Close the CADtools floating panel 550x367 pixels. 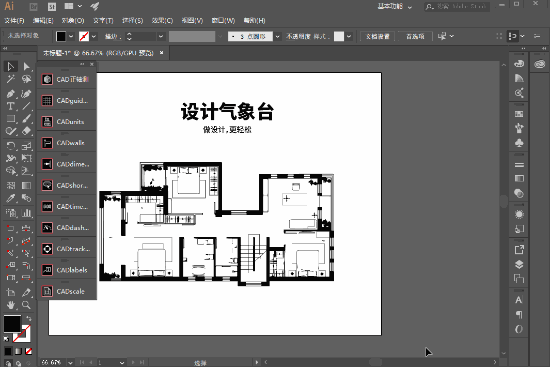pyautogui.click(x=92, y=64)
